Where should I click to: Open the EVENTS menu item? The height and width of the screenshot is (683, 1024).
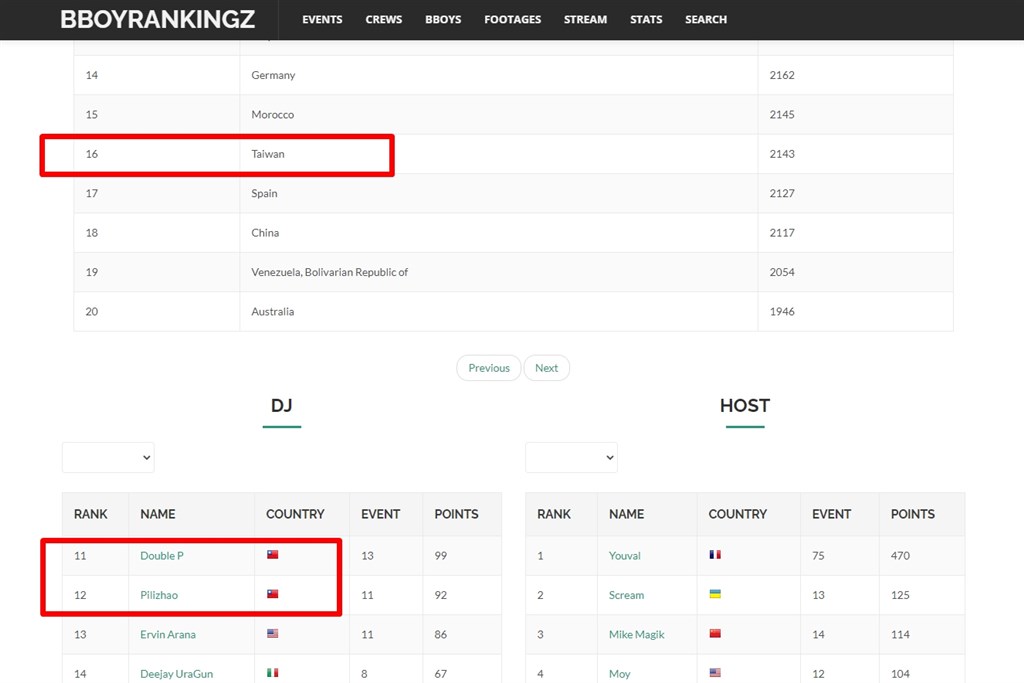[x=322, y=20]
